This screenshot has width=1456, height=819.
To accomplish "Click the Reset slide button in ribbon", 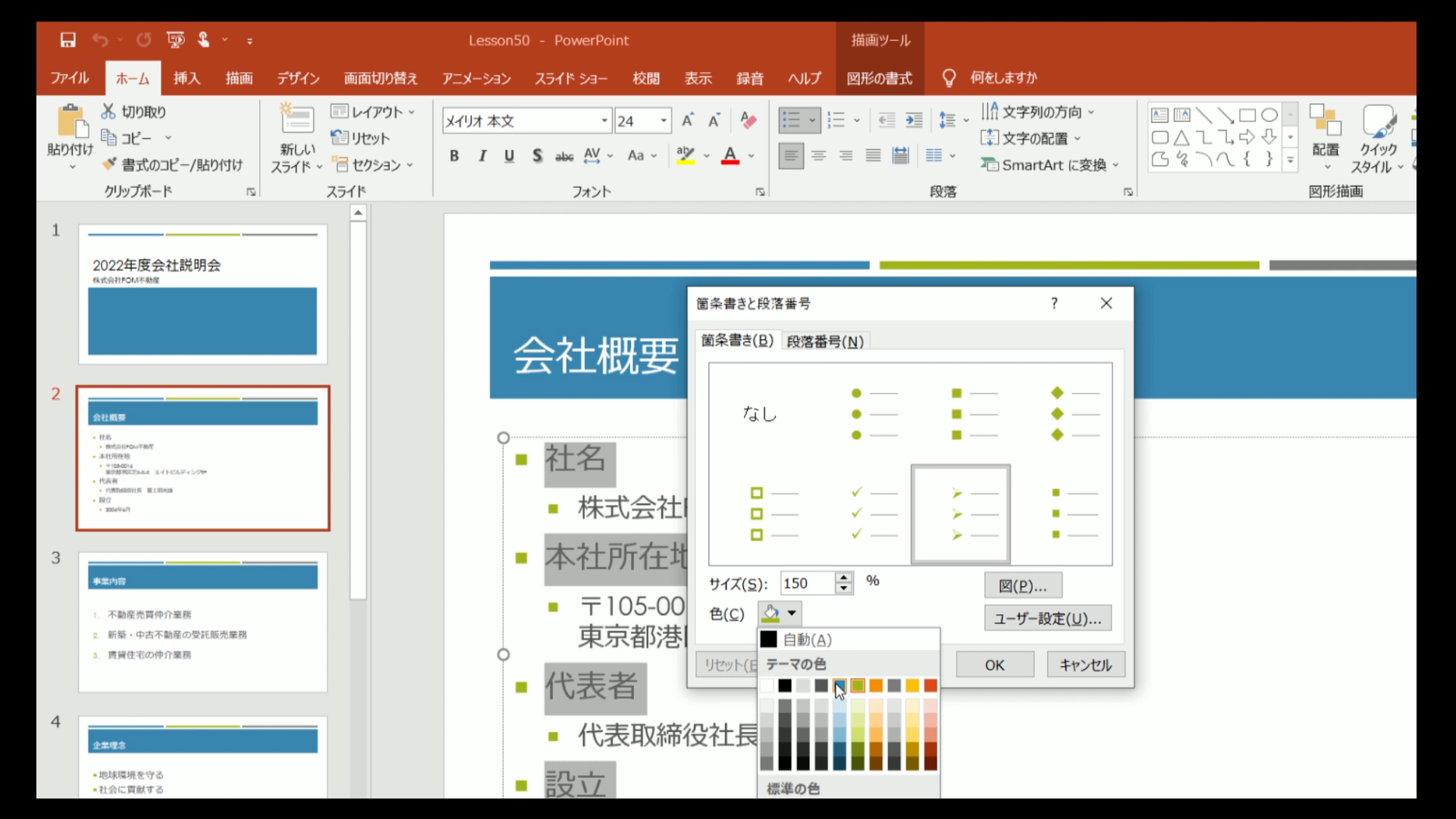I will [361, 138].
